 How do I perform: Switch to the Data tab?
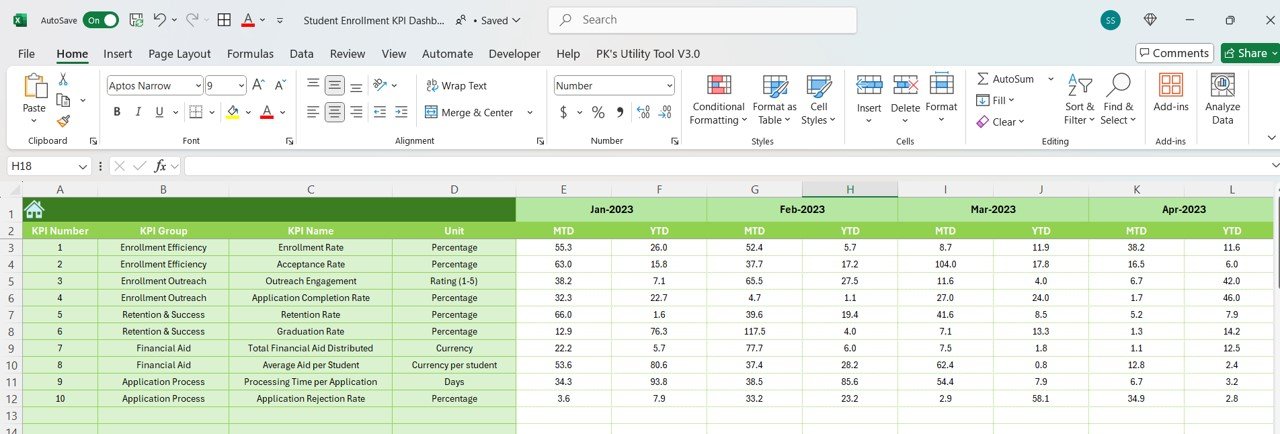pyautogui.click(x=302, y=54)
